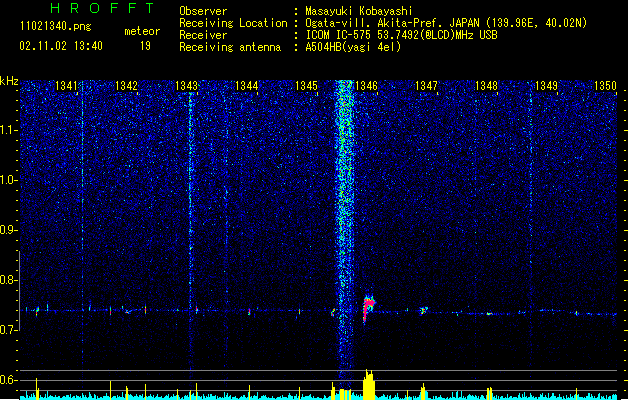Click the 1344 time marker
The height and width of the screenshot is (400, 629).
[x=246, y=86]
